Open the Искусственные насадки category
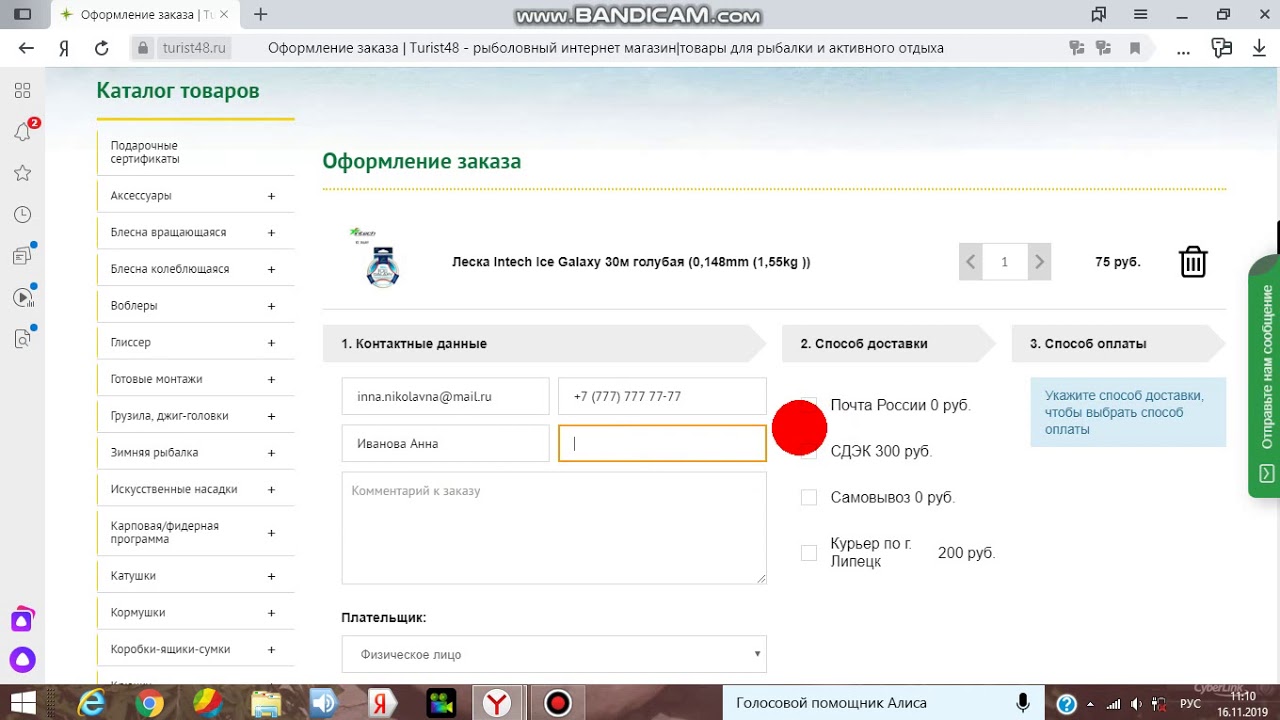This screenshot has width=1280, height=720. coord(174,489)
